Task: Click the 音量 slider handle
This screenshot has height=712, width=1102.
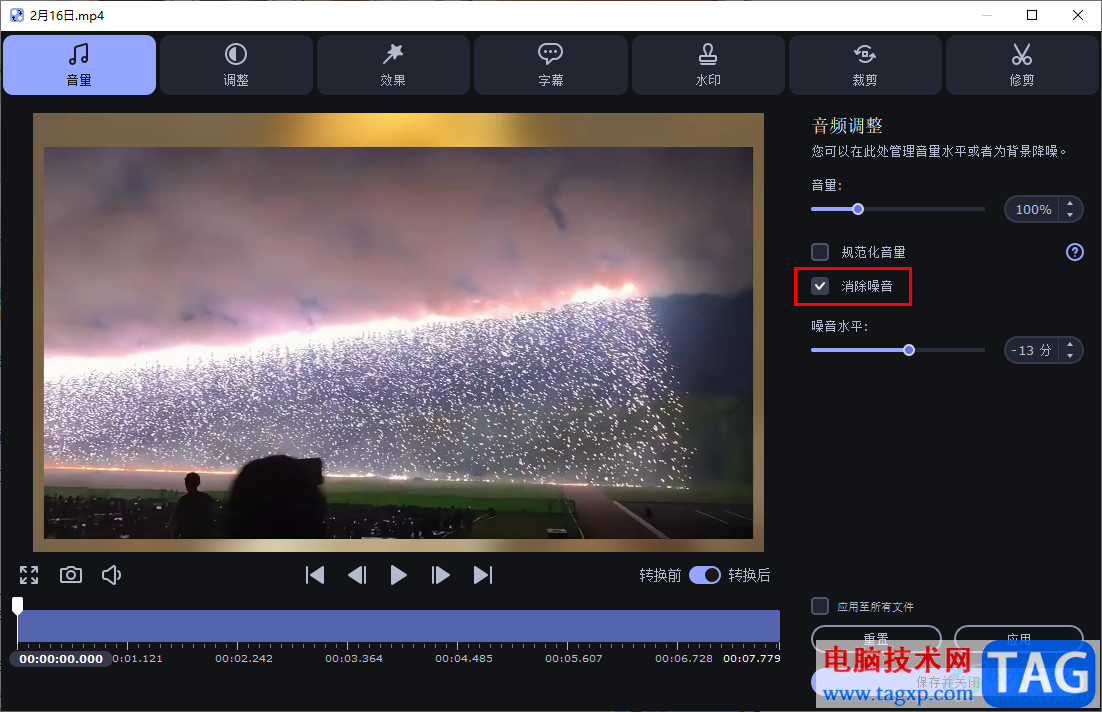Action: pyautogui.click(x=857, y=209)
